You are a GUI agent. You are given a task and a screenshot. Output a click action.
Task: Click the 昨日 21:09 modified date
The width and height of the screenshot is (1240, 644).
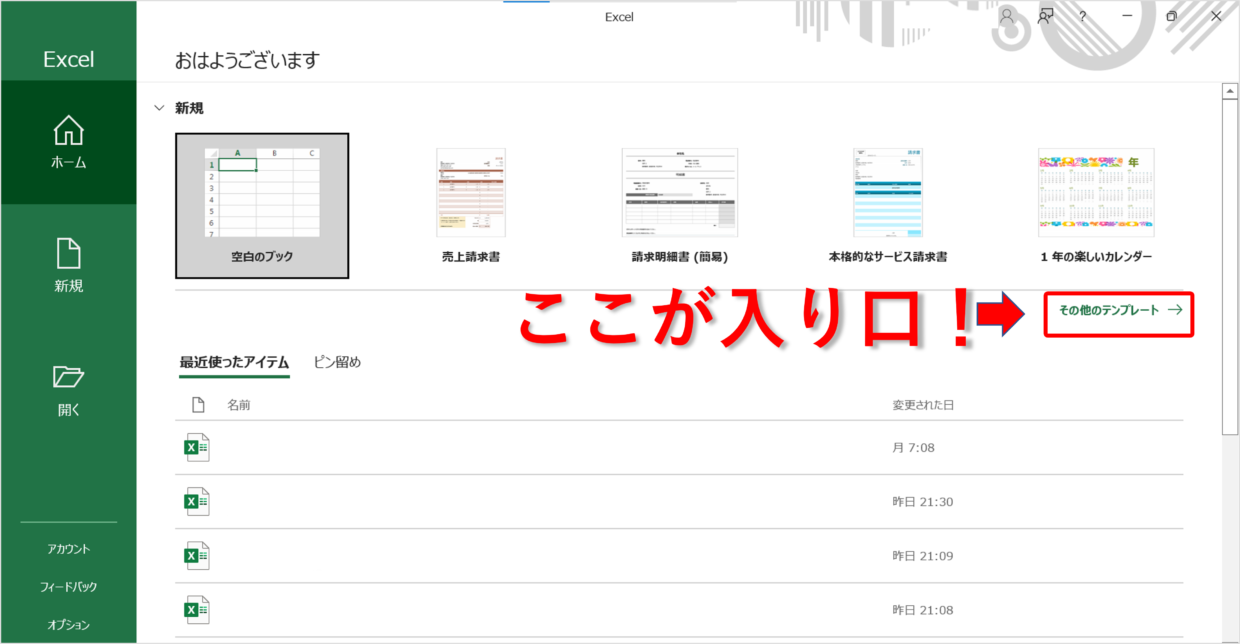pyautogui.click(x=922, y=556)
